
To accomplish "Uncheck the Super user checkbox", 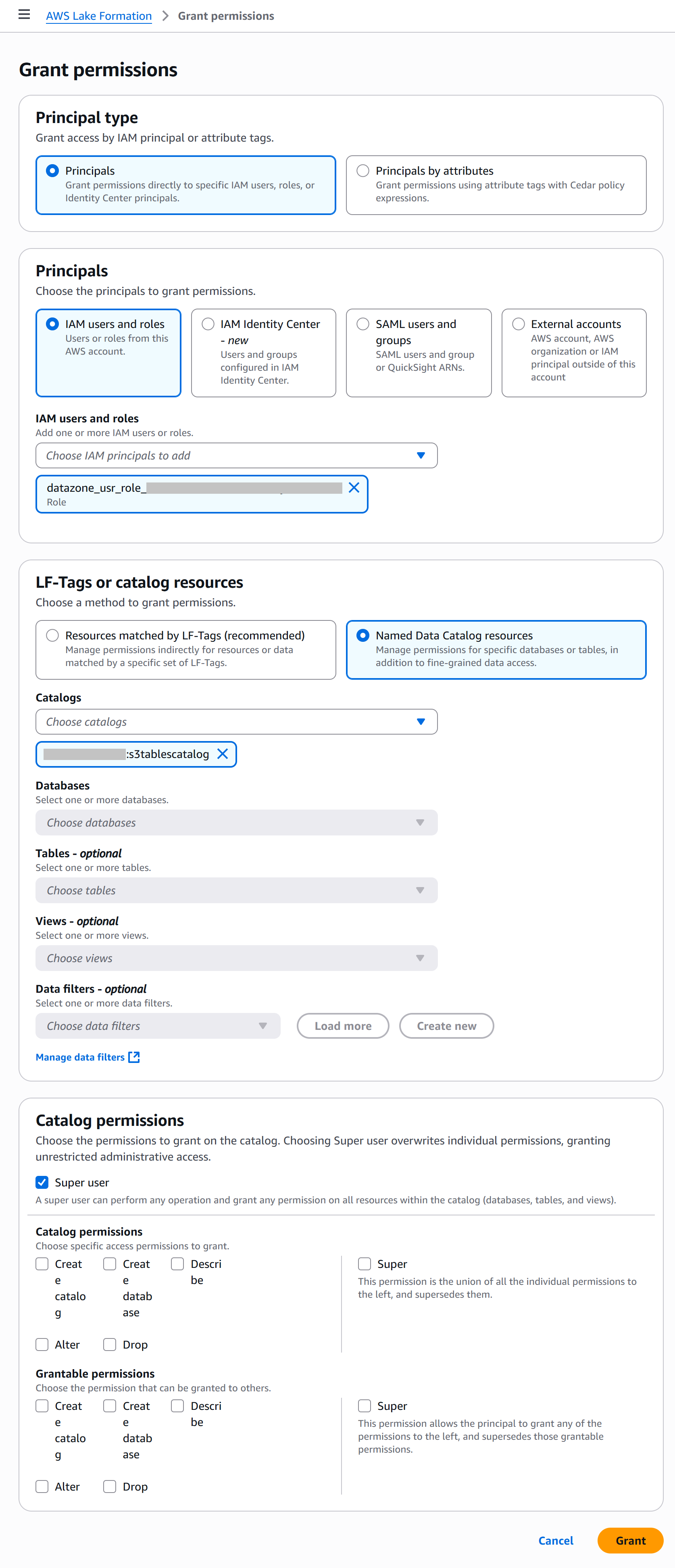I will pos(42,1182).
